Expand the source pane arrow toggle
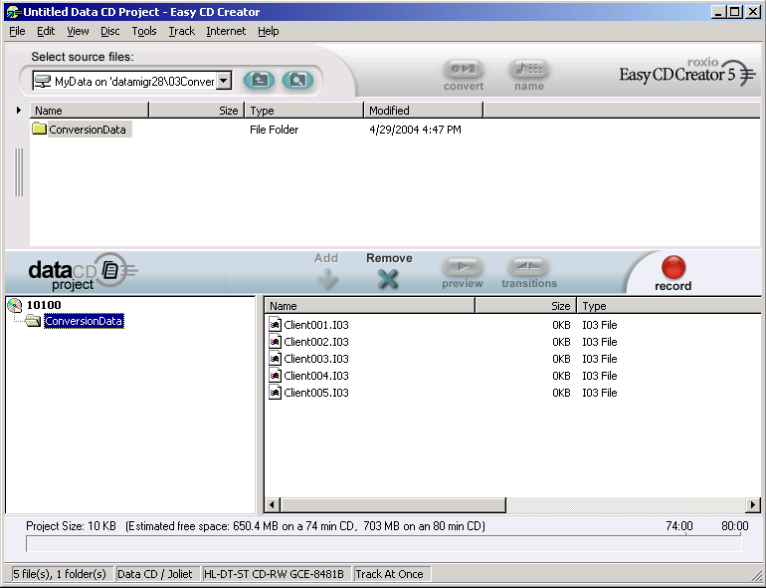The image size is (766, 588). 19,110
